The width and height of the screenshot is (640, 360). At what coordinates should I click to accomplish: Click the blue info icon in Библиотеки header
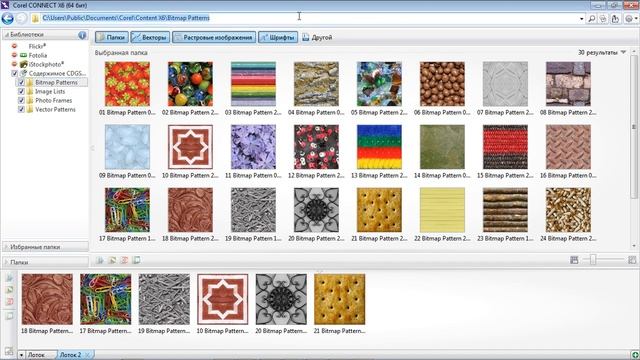pyautogui.click(x=82, y=35)
